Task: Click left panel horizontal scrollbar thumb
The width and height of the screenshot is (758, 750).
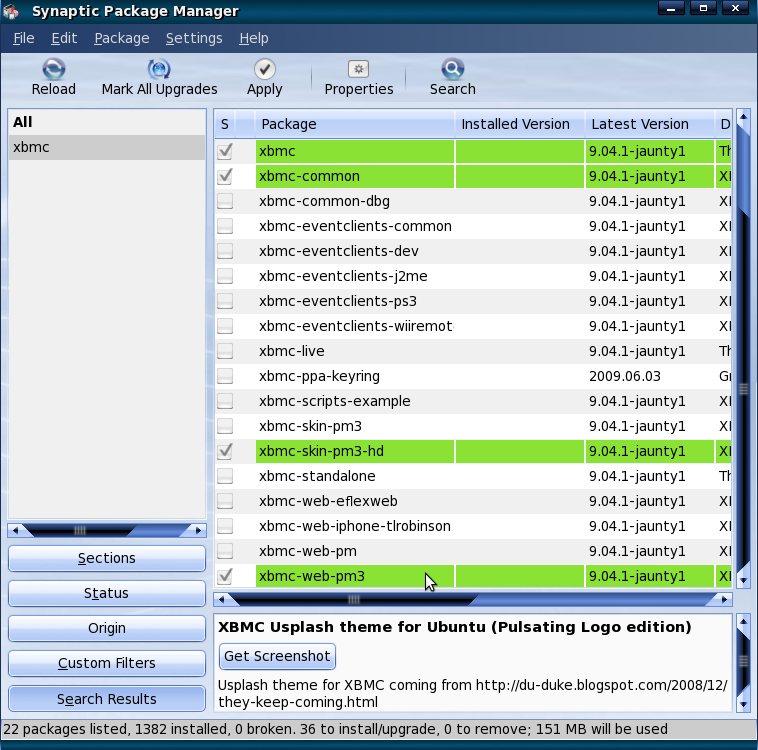Action: (80, 530)
